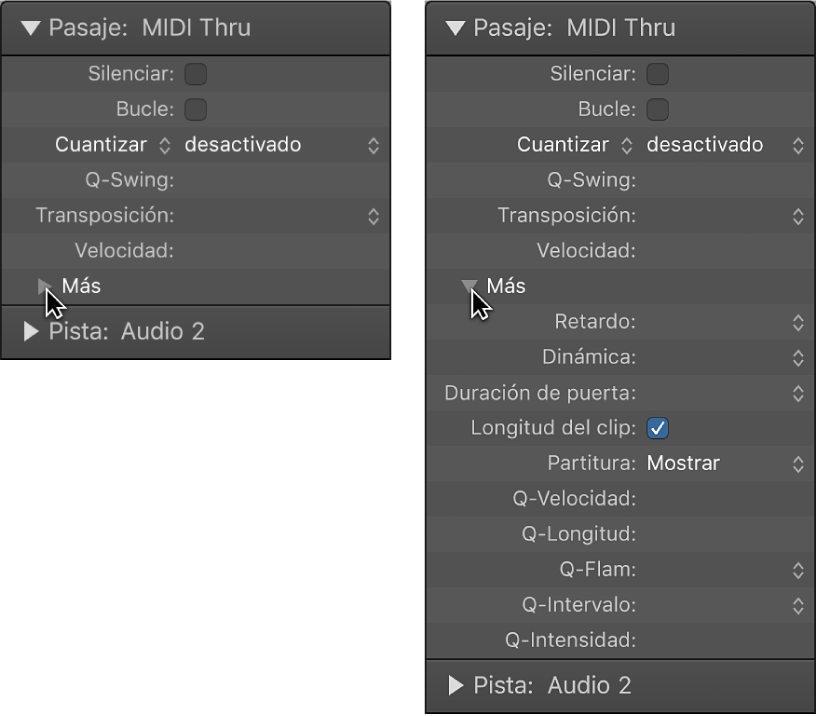Expand Más with the right-pointing triangle
This screenshot has height=716, width=817.
click(x=45, y=286)
